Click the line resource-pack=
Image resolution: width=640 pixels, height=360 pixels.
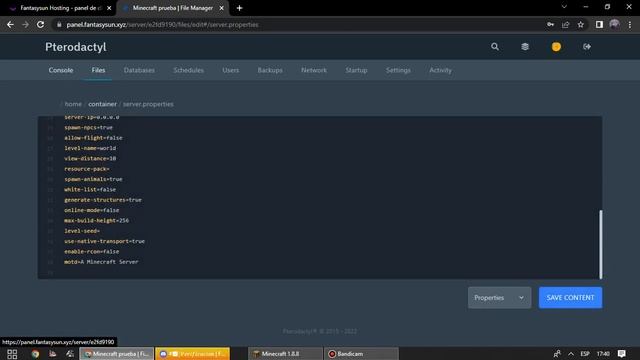point(87,169)
